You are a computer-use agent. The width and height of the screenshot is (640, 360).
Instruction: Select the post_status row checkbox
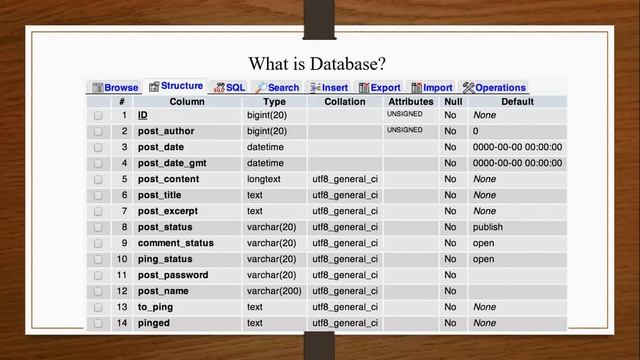pyautogui.click(x=98, y=227)
